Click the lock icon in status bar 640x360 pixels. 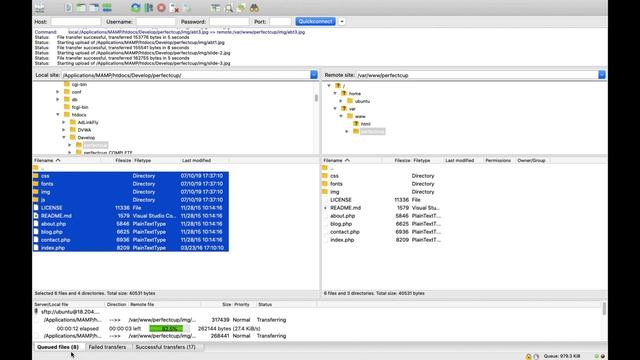(528, 356)
